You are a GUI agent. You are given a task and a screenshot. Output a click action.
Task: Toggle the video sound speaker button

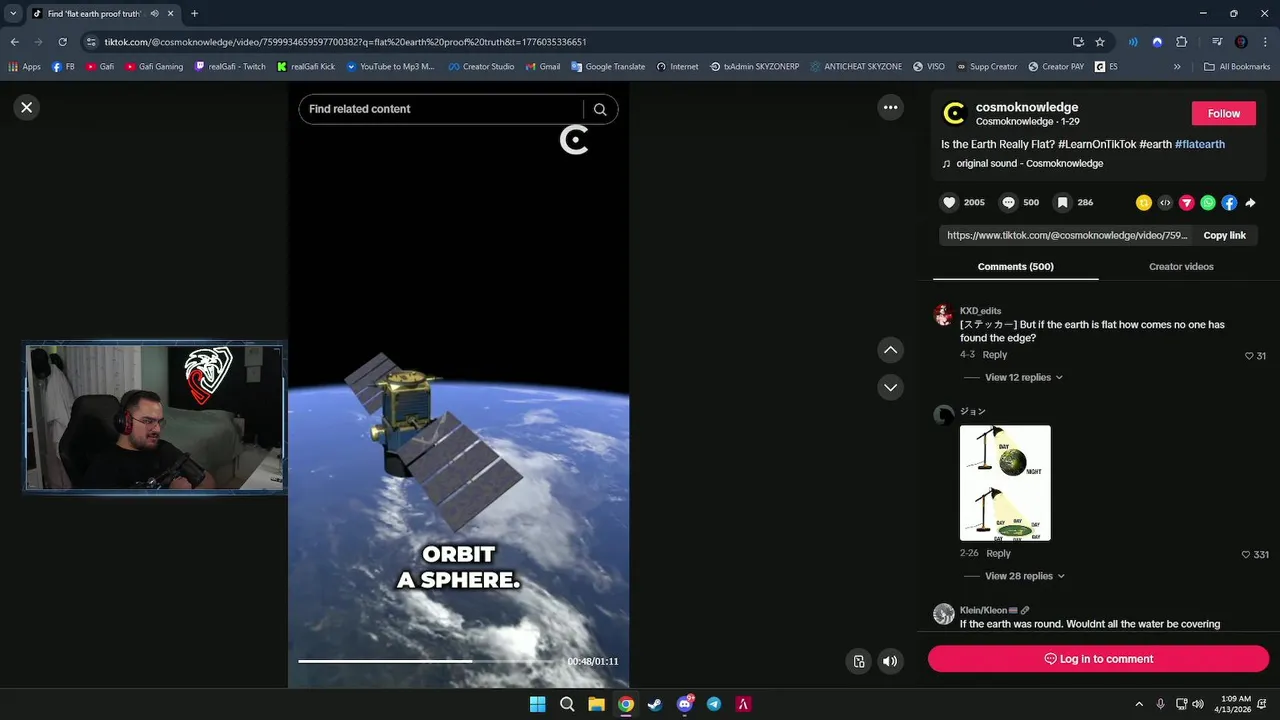890,661
